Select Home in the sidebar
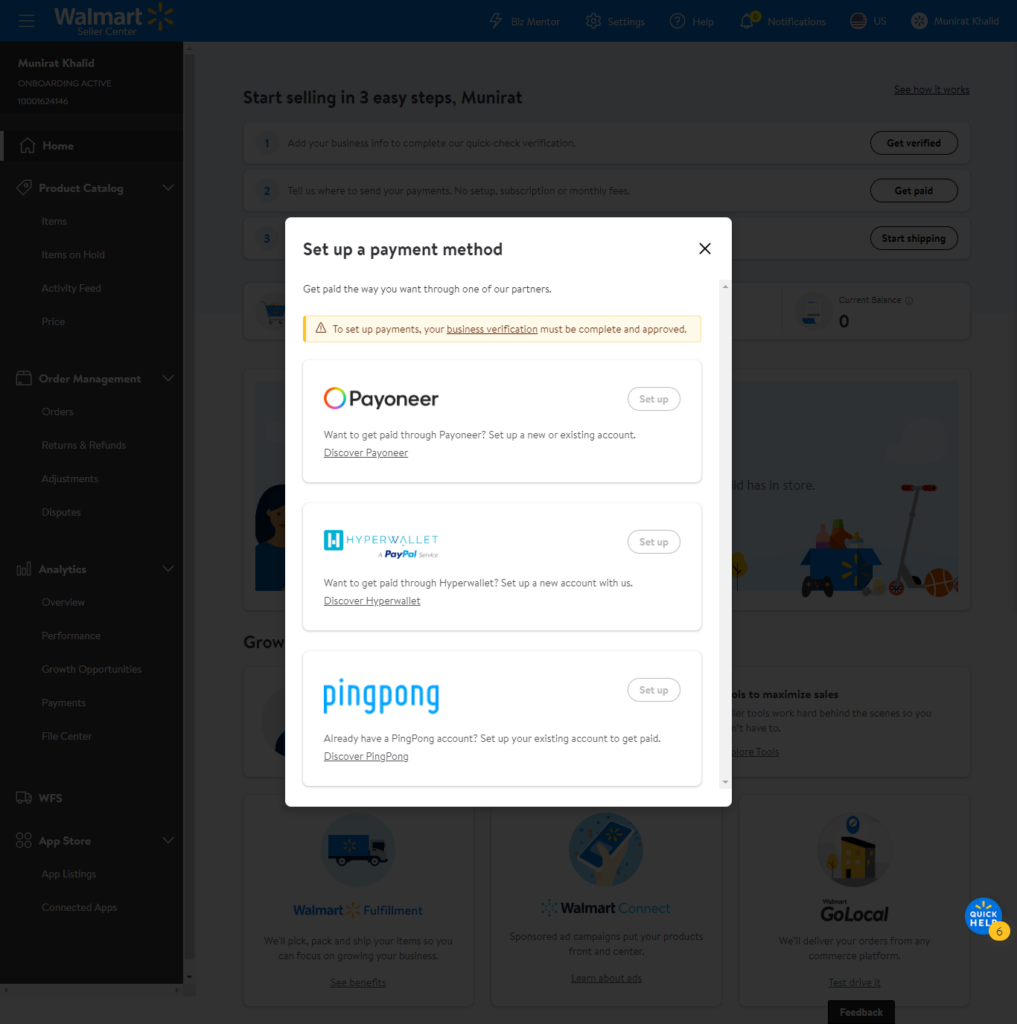The image size is (1017, 1024). click(57, 146)
